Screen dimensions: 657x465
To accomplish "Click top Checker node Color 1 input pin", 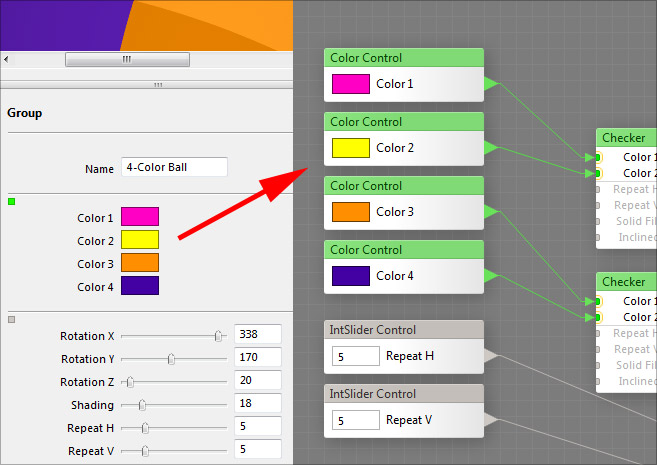I will [598, 157].
